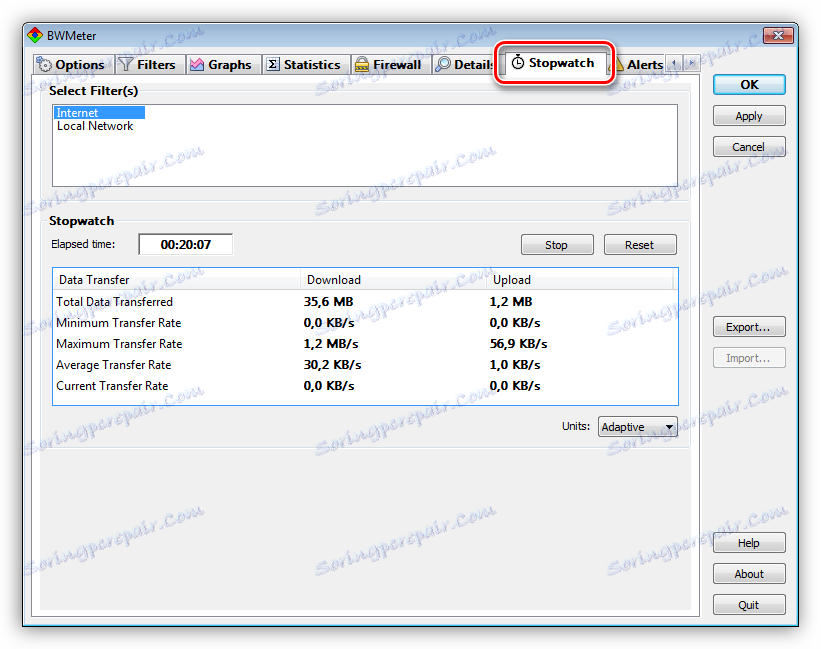Click the 30,2 KB/s average download value
The image size is (821, 649).
(332, 364)
